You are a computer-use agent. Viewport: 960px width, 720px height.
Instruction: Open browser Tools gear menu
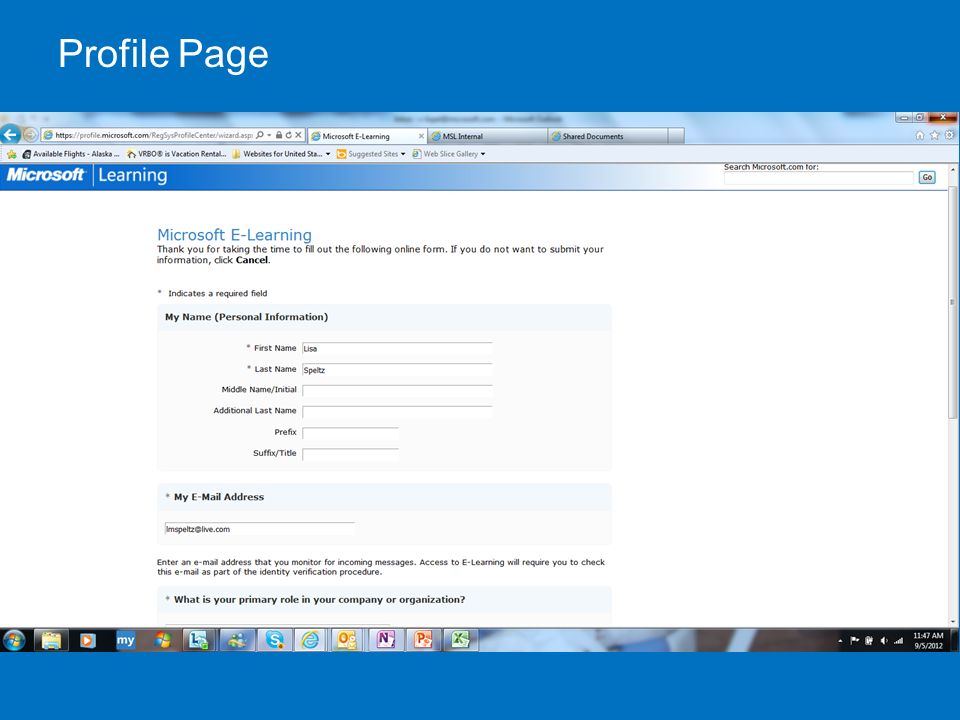(949, 135)
